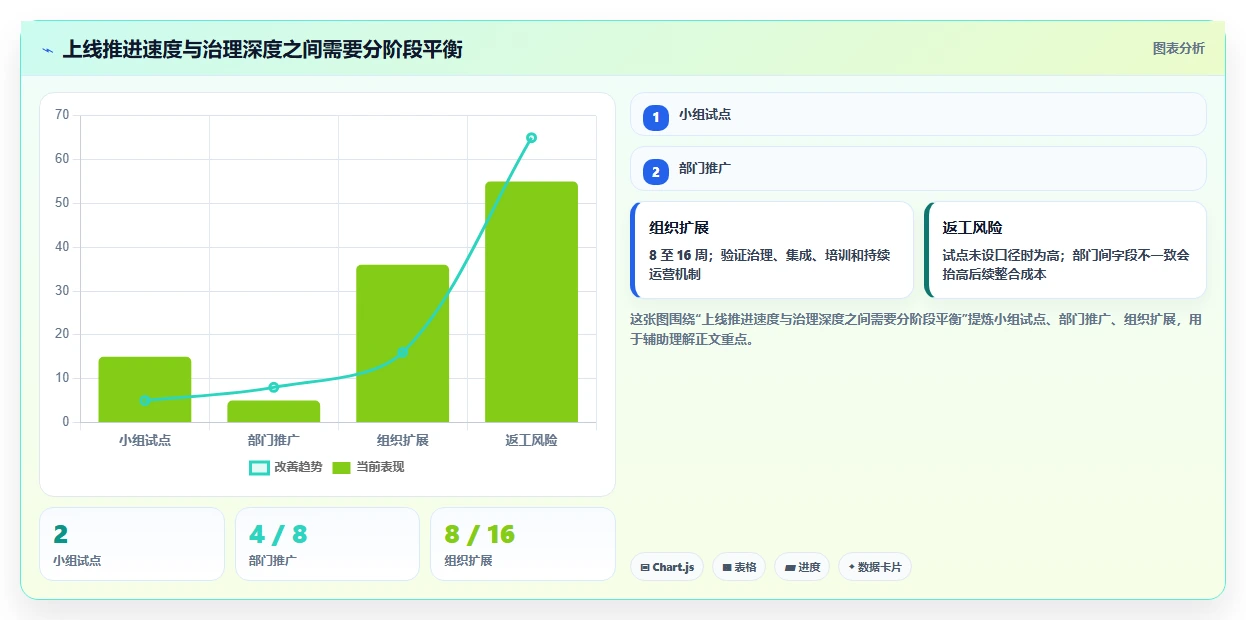Click the trend line point on 组织扩展 bar
The width and height of the screenshot is (1246, 620).
click(402, 352)
